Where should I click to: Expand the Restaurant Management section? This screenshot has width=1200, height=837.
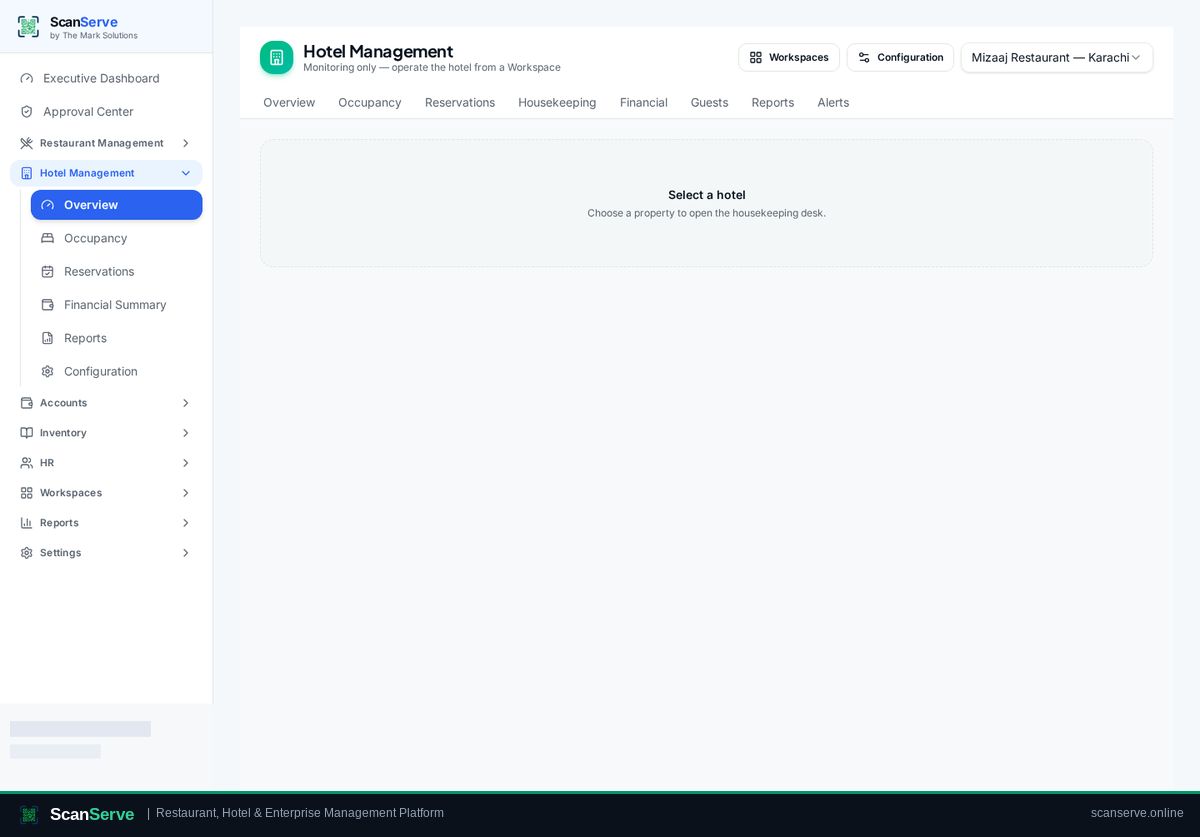click(x=106, y=143)
